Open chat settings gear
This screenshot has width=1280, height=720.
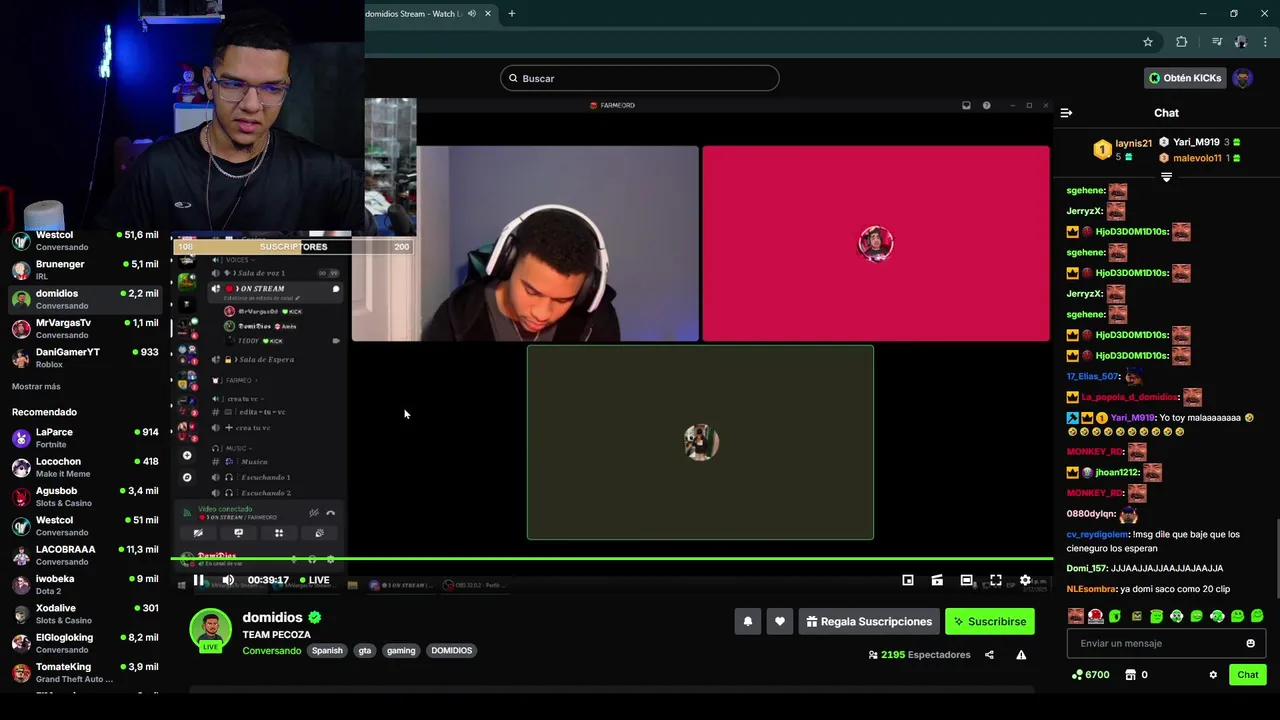tap(1213, 675)
